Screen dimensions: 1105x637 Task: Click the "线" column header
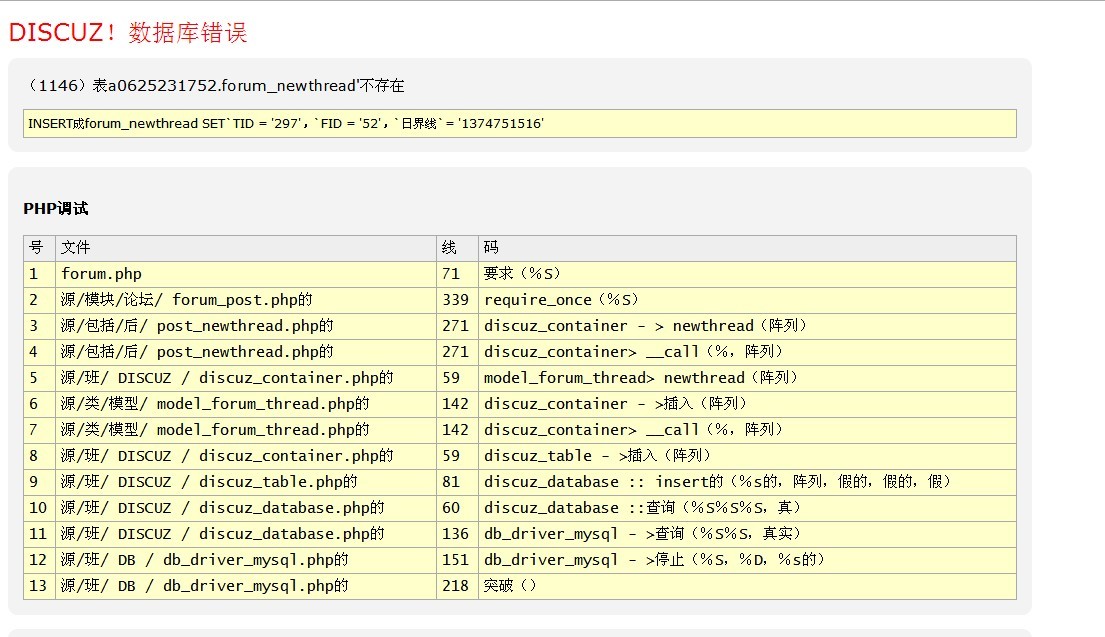pyautogui.click(x=449, y=247)
